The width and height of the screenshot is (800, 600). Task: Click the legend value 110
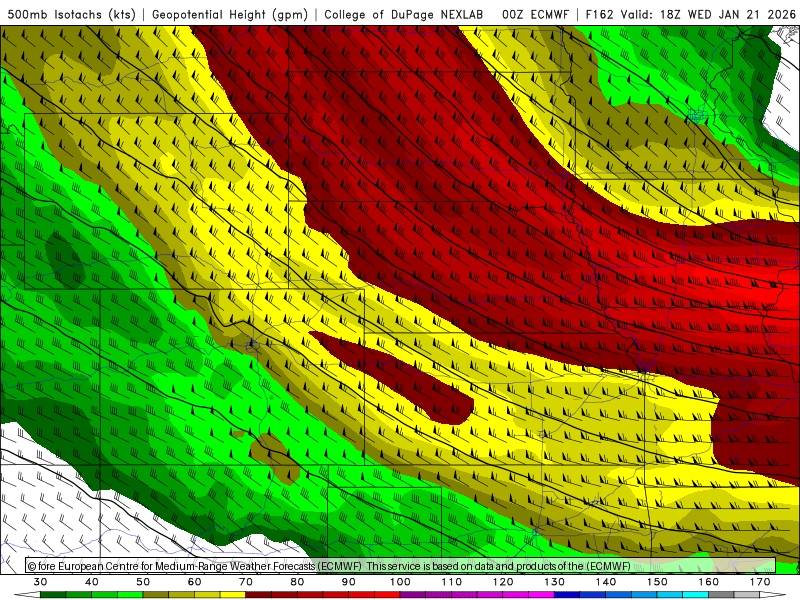pyautogui.click(x=452, y=582)
